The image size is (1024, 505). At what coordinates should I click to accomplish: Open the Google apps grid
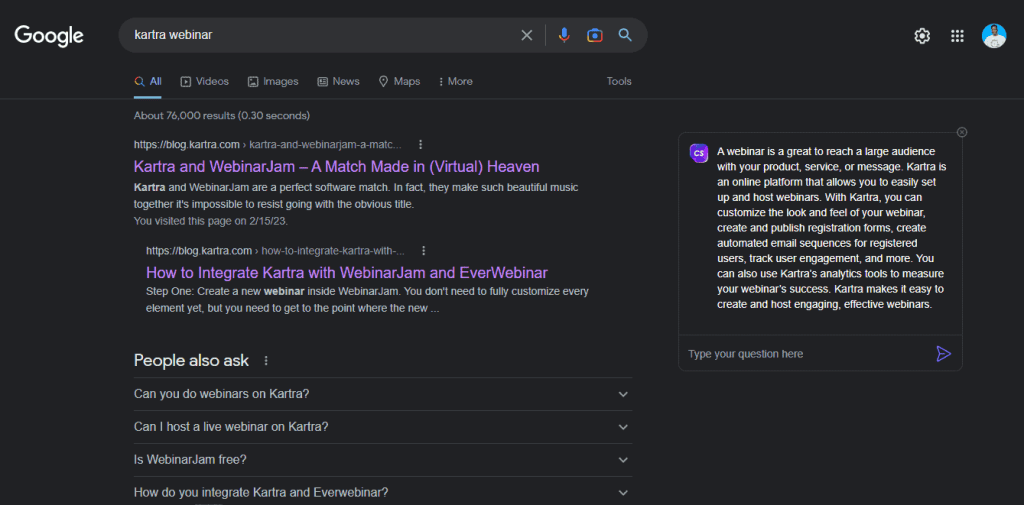(957, 36)
